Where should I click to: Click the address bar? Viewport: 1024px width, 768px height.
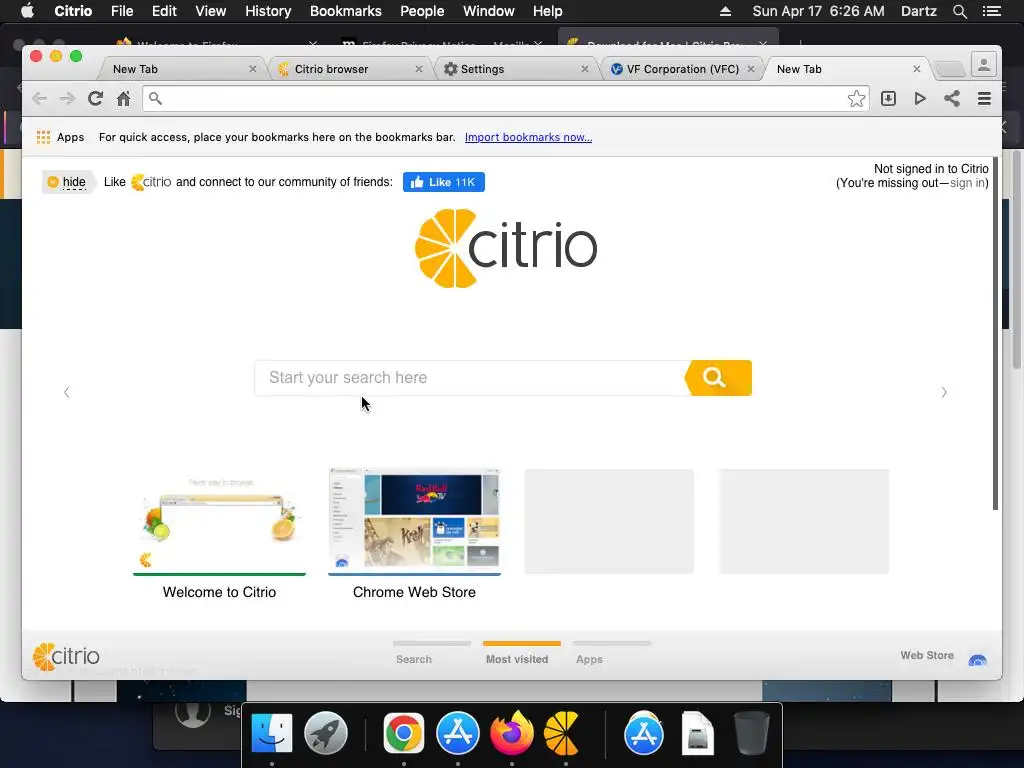(503, 99)
